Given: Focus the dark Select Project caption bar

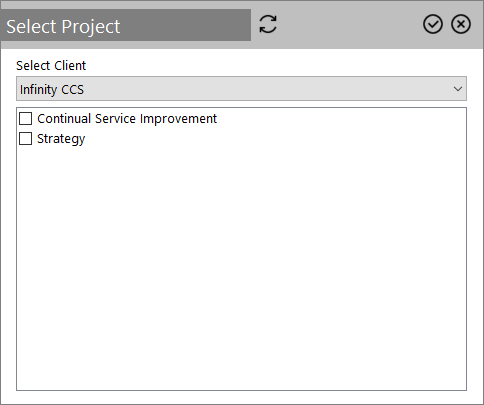Looking at the screenshot, I should [126, 25].
